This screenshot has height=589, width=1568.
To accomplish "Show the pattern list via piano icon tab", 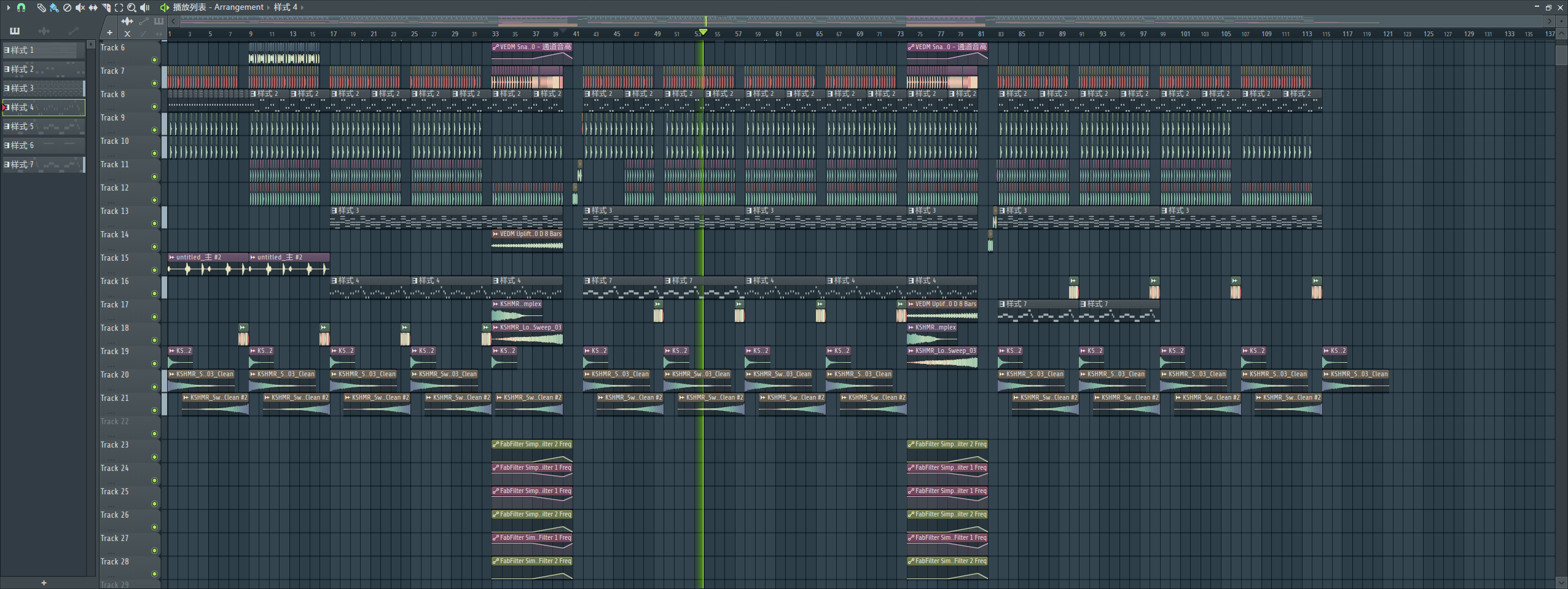I will 15,31.
